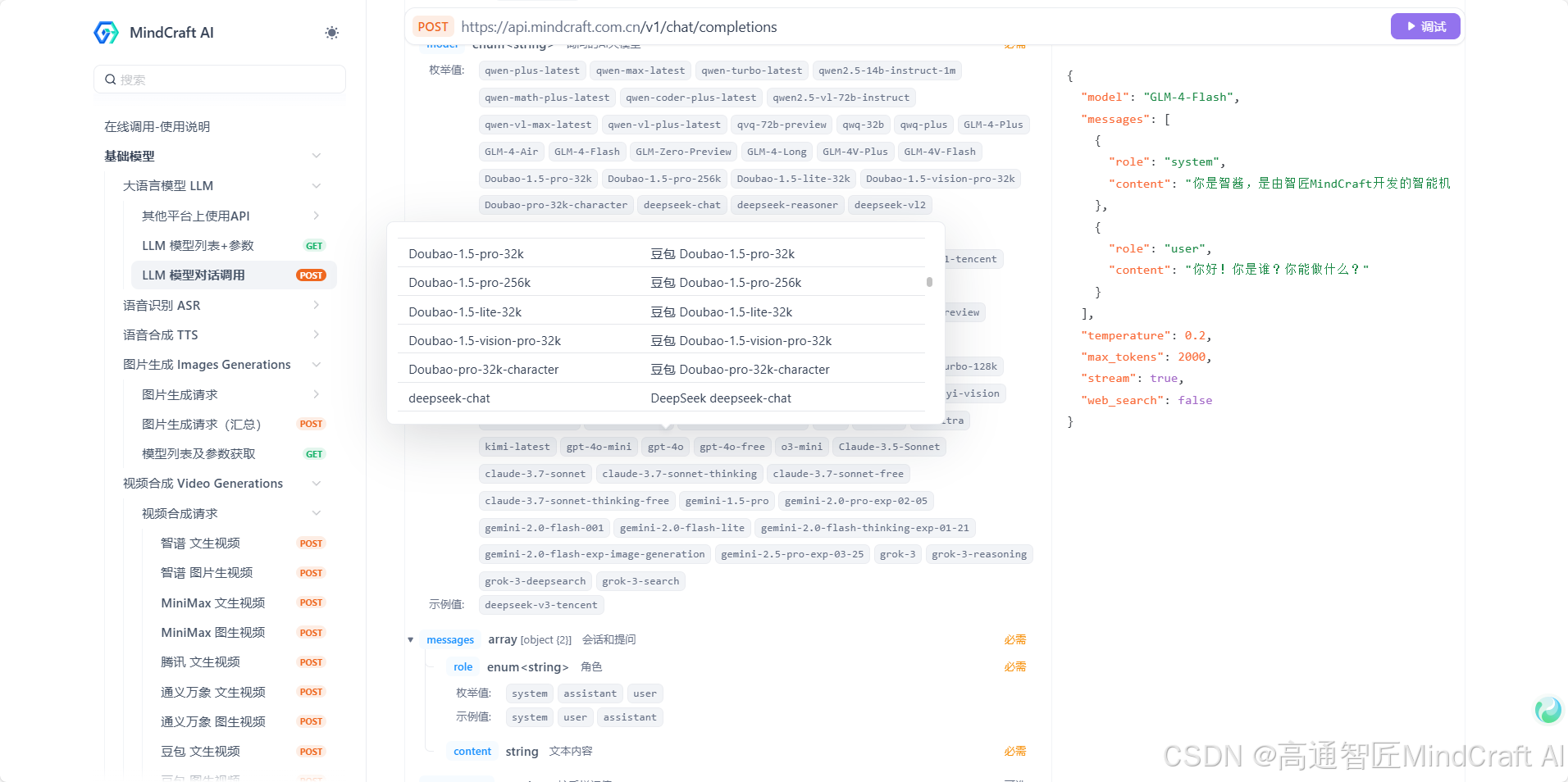
Task: Open 模型列表及参数获取 entry
Action: (x=234, y=454)
